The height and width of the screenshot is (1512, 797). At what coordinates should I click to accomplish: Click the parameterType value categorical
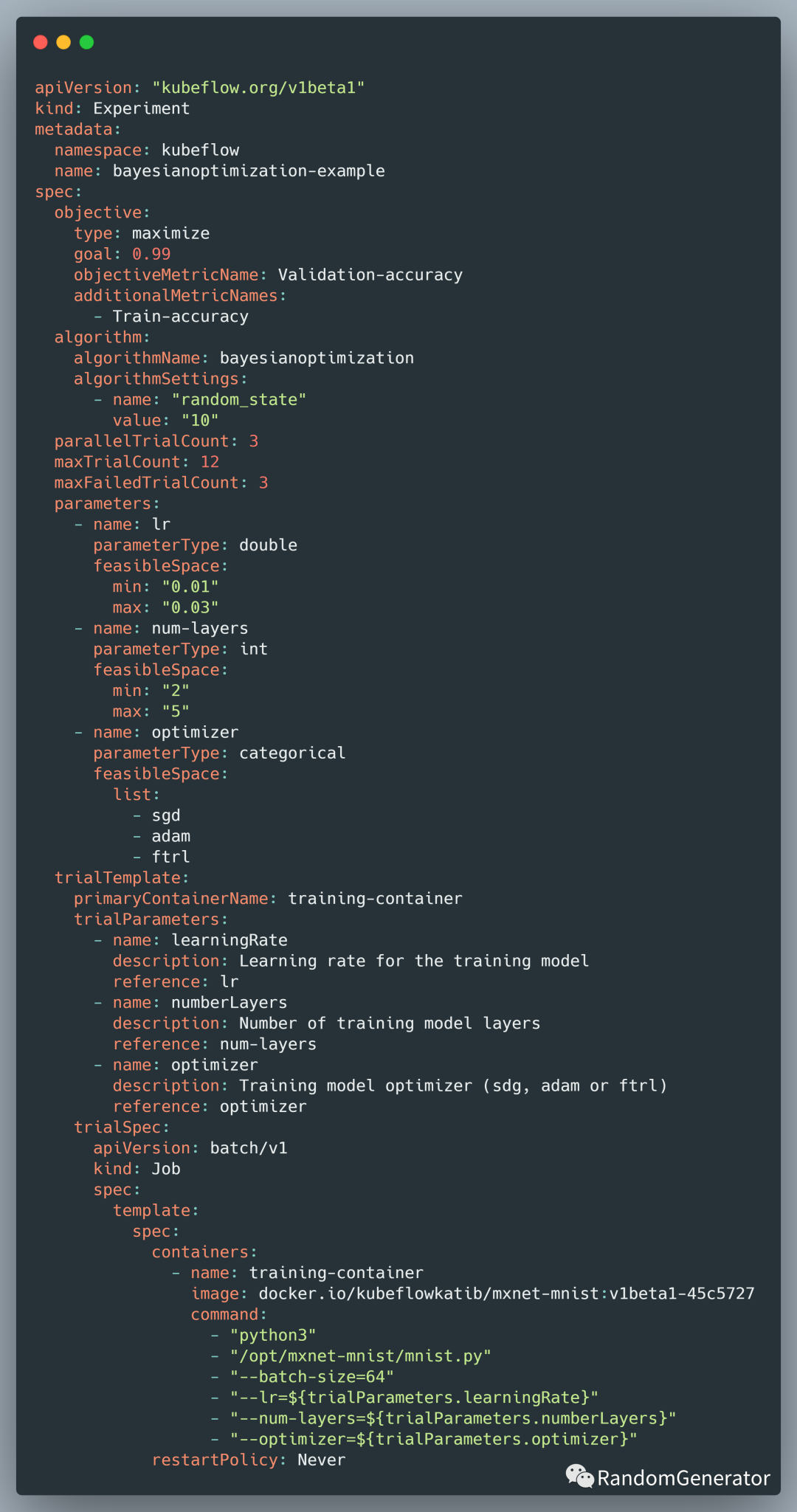pos(292,753)
